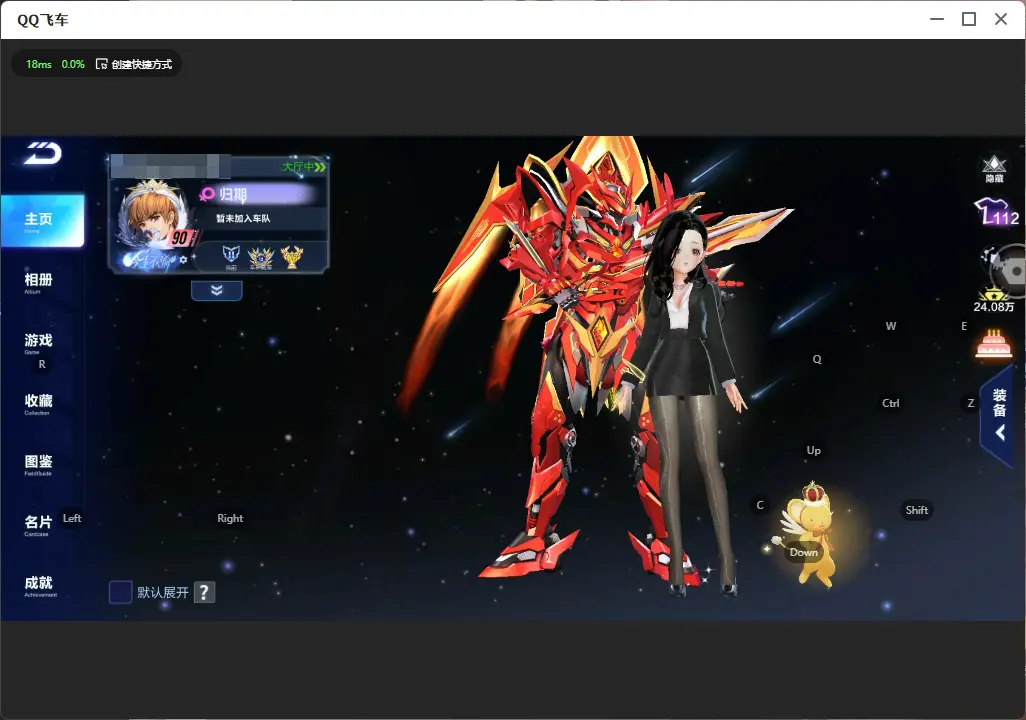Viewport: 1026px width, 720px height.
Task: Open the avatar frame settings gear
Action: coord(183,260)
